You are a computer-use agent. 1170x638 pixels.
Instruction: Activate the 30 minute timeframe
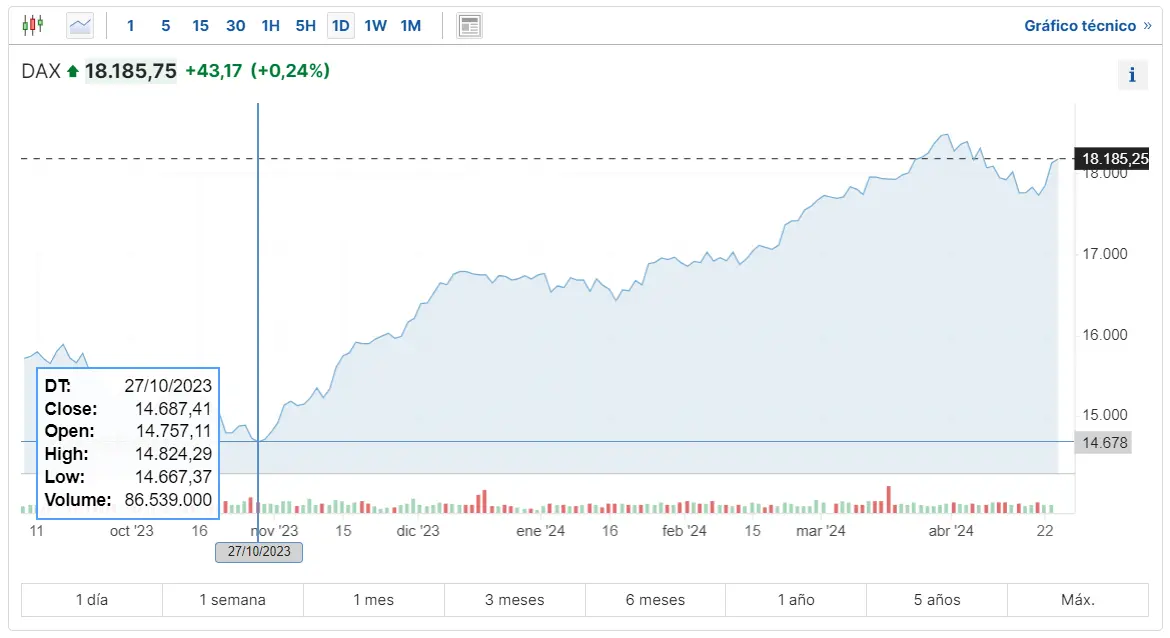tap(235, 25)
